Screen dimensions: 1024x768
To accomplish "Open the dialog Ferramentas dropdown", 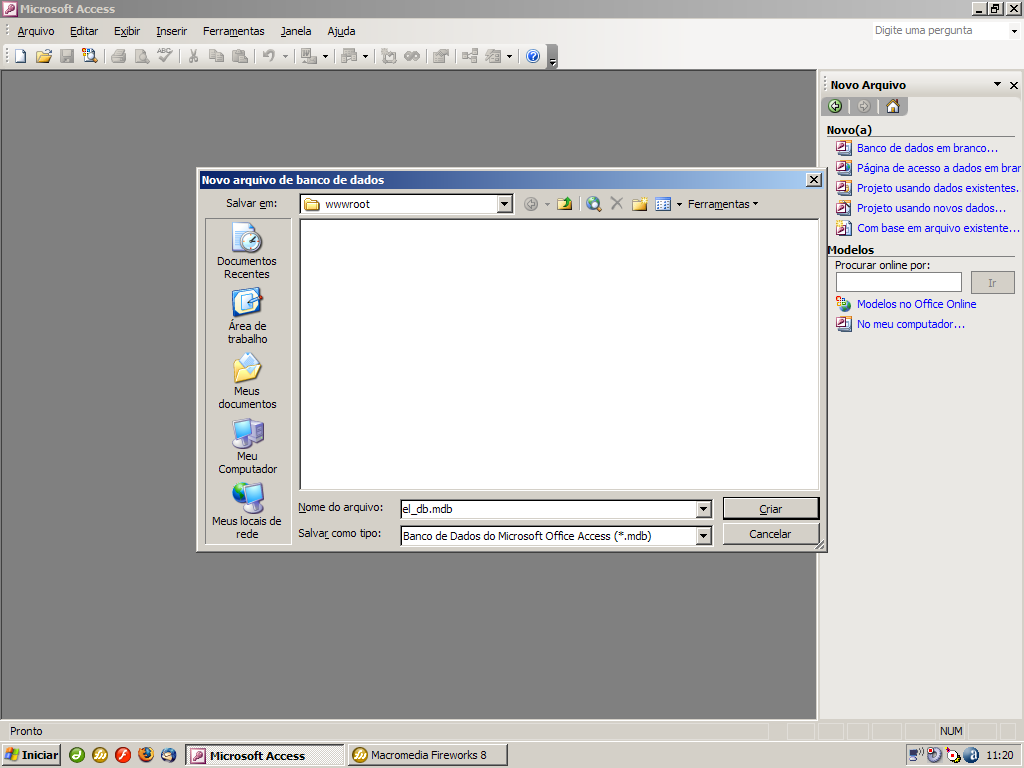I will pos(723,204).
